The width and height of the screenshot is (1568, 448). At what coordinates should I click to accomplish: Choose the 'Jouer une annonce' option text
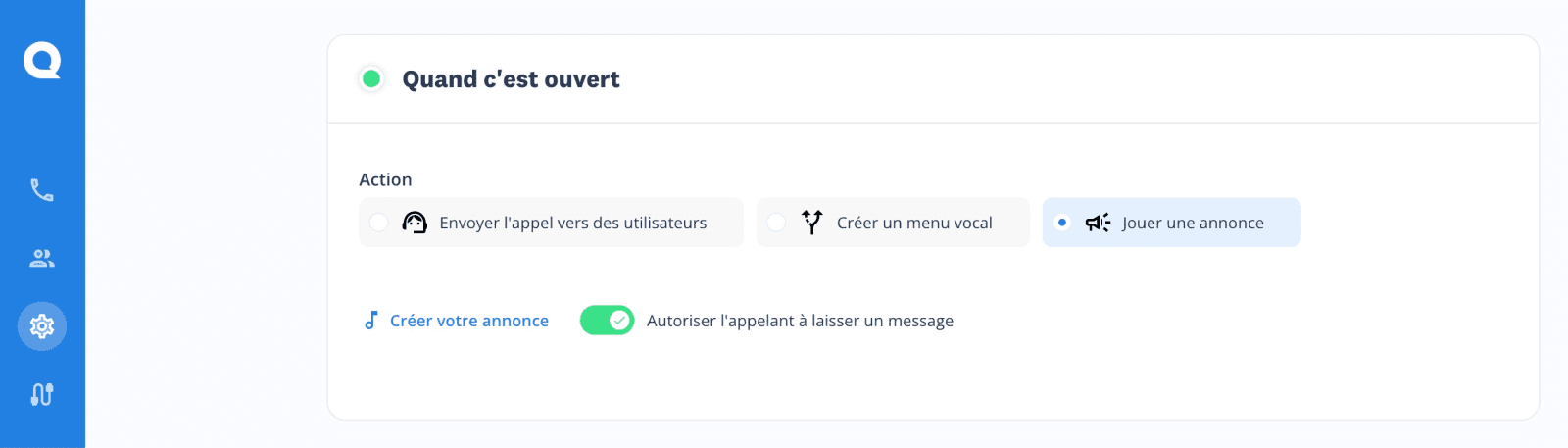pos(1193,224)
